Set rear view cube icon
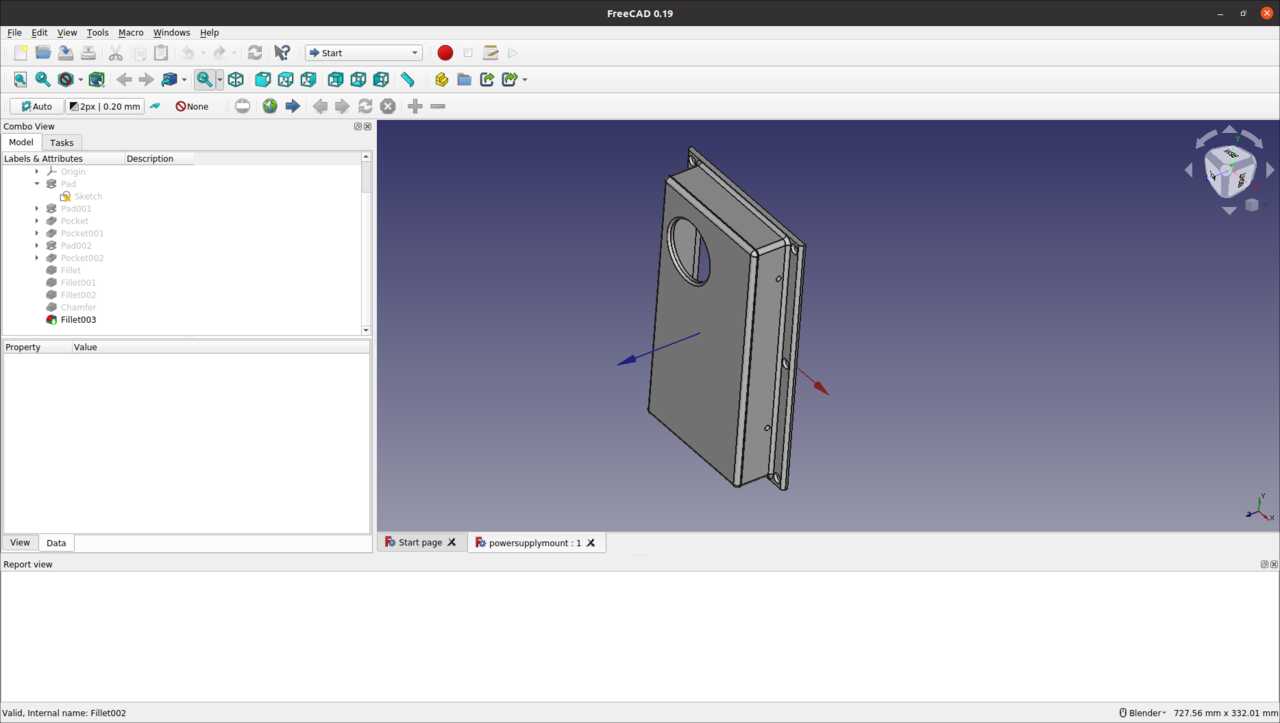Image resolution: width=1280 pixels, height=723 pixels. [x=336, y=79]
